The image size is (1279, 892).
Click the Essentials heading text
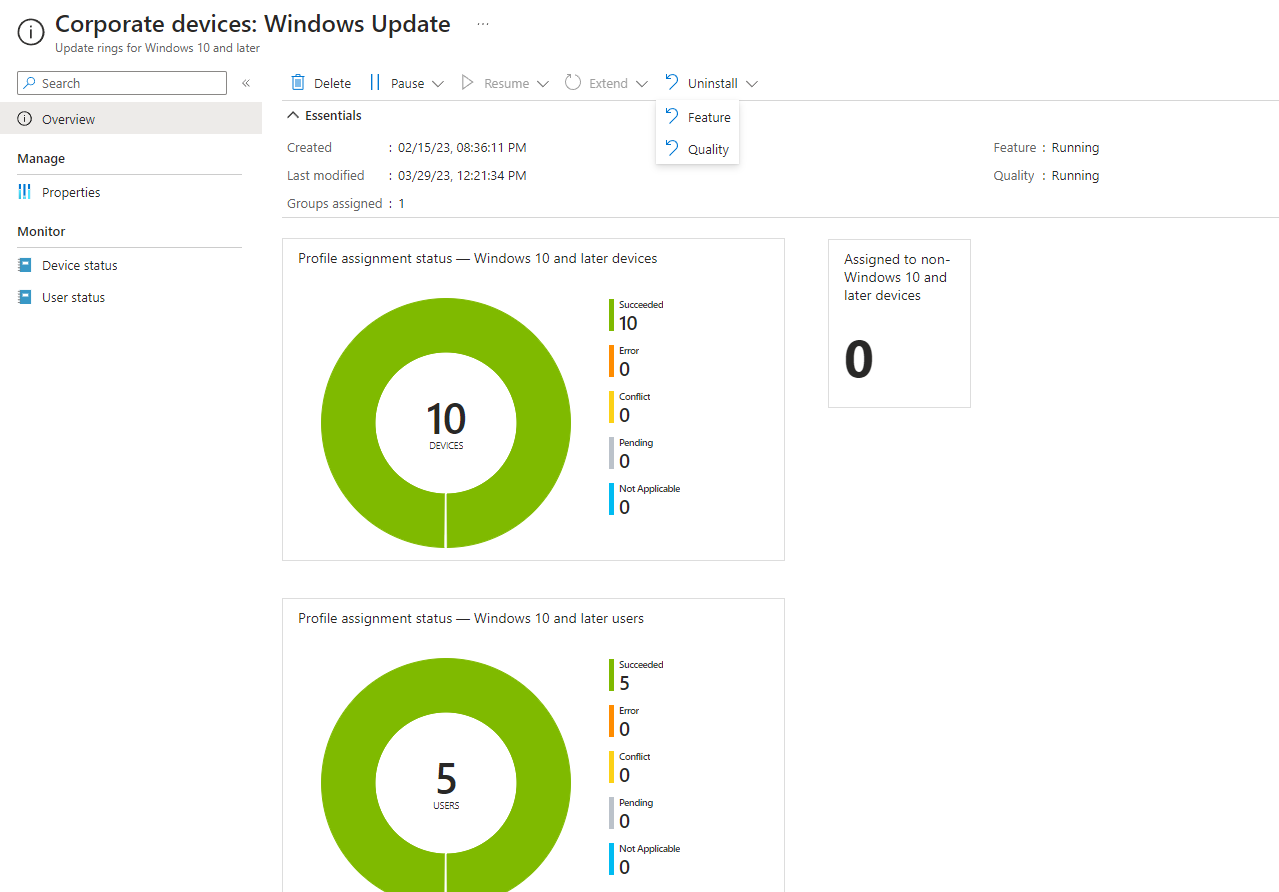333,115
